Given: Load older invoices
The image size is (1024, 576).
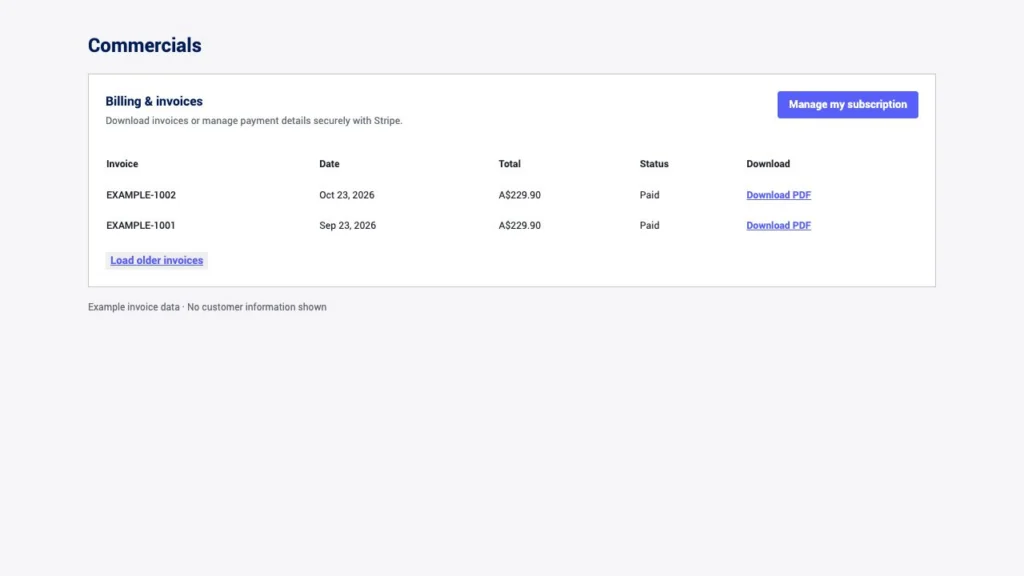Looking at the screenshot, I should (x=157, y=260).
